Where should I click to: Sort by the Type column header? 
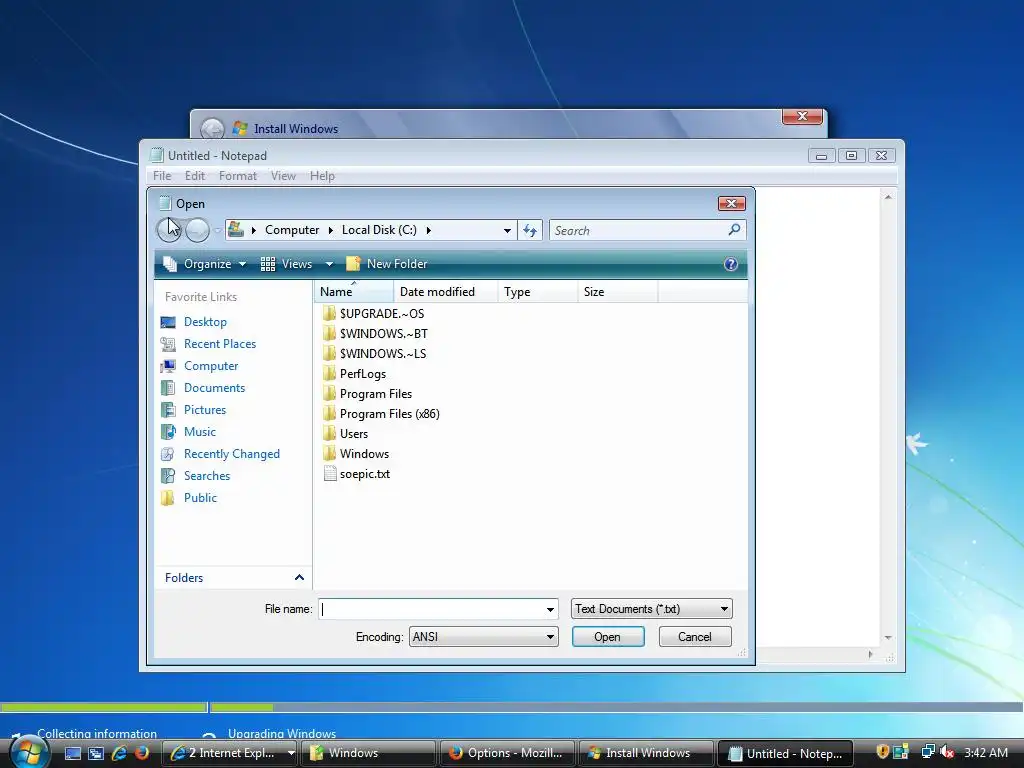[538, 292]
